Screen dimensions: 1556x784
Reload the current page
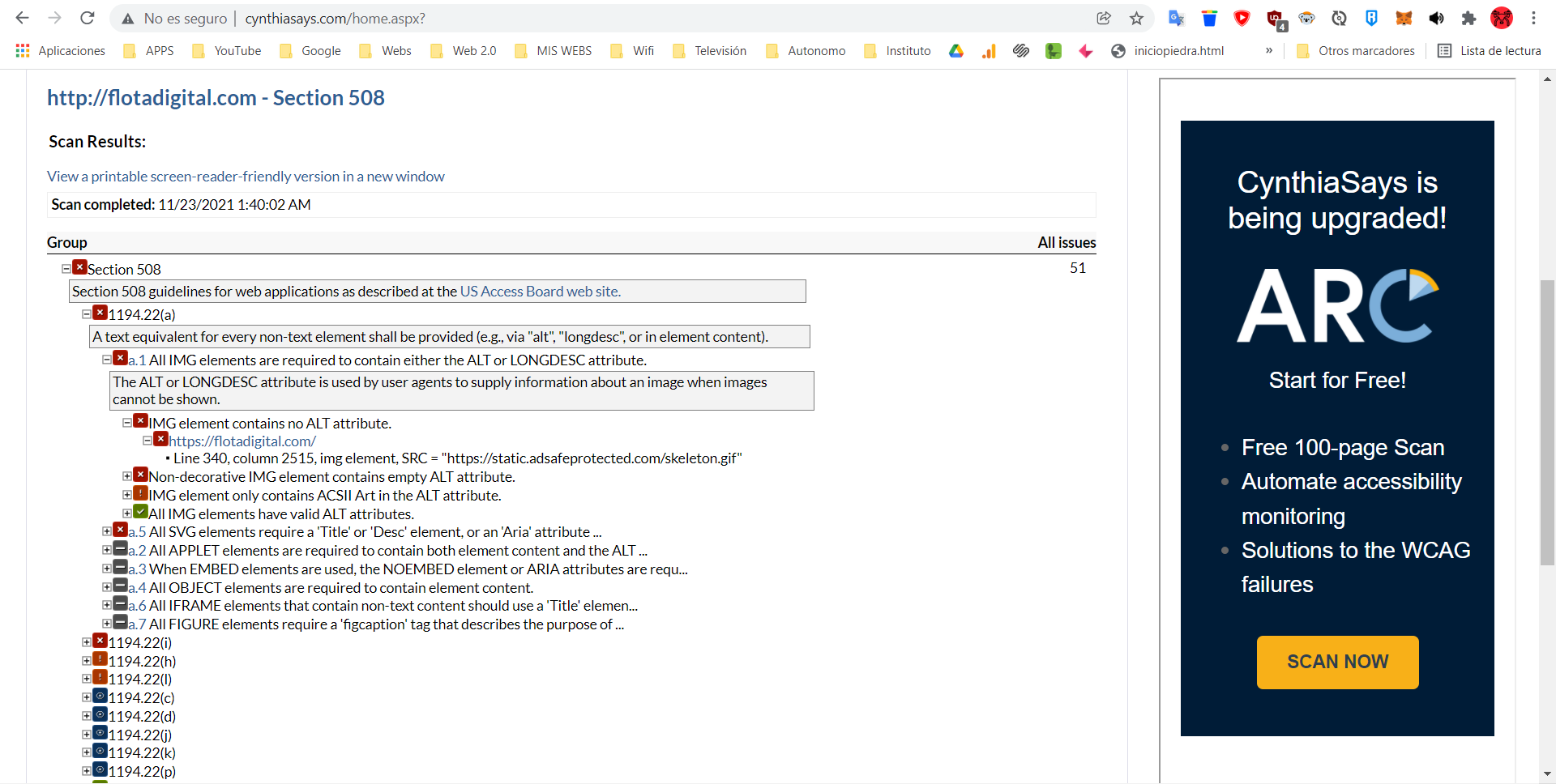click(88, 18)
